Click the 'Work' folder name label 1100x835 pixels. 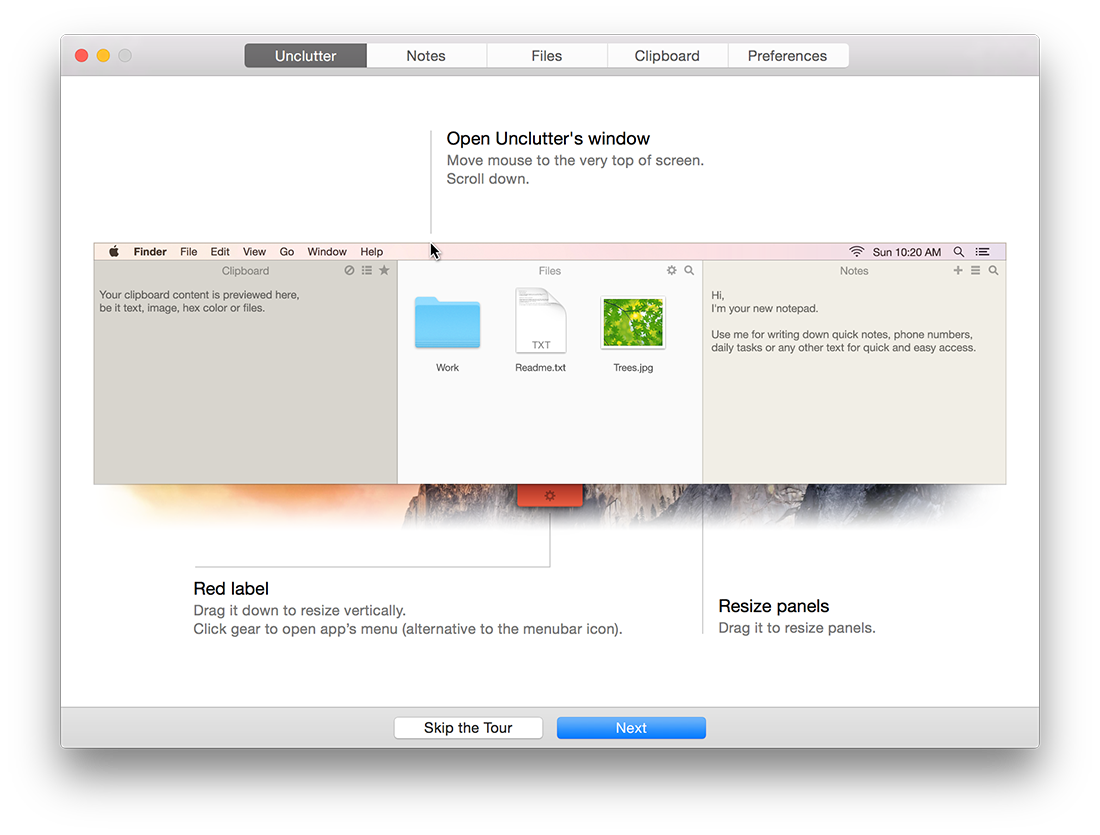(448, 368)
